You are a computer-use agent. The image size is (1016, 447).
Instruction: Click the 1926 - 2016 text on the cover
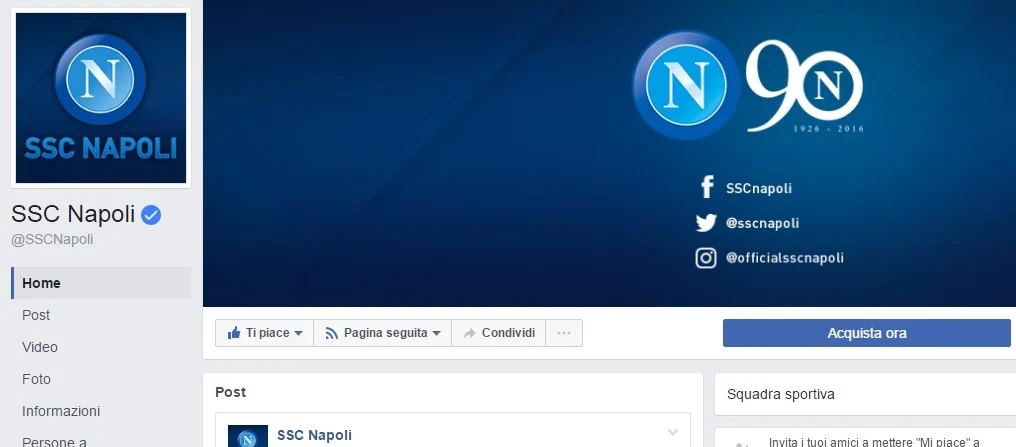point(829,129)
